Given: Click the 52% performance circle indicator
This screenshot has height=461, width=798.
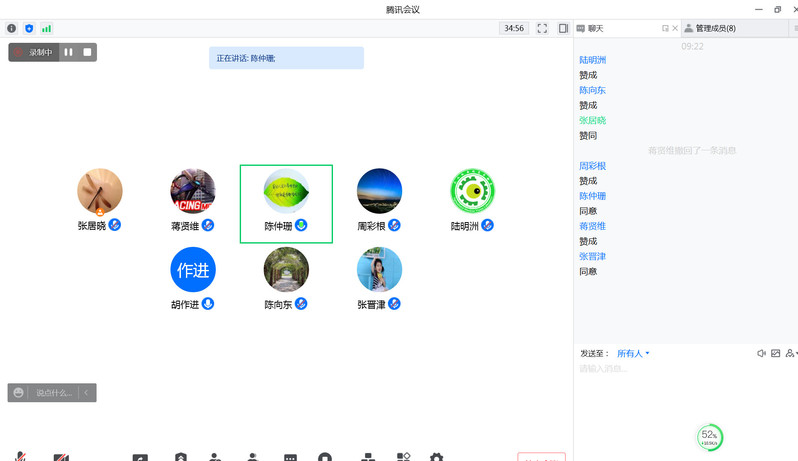Looking at the screenshot, I should (x=709, y=436).
